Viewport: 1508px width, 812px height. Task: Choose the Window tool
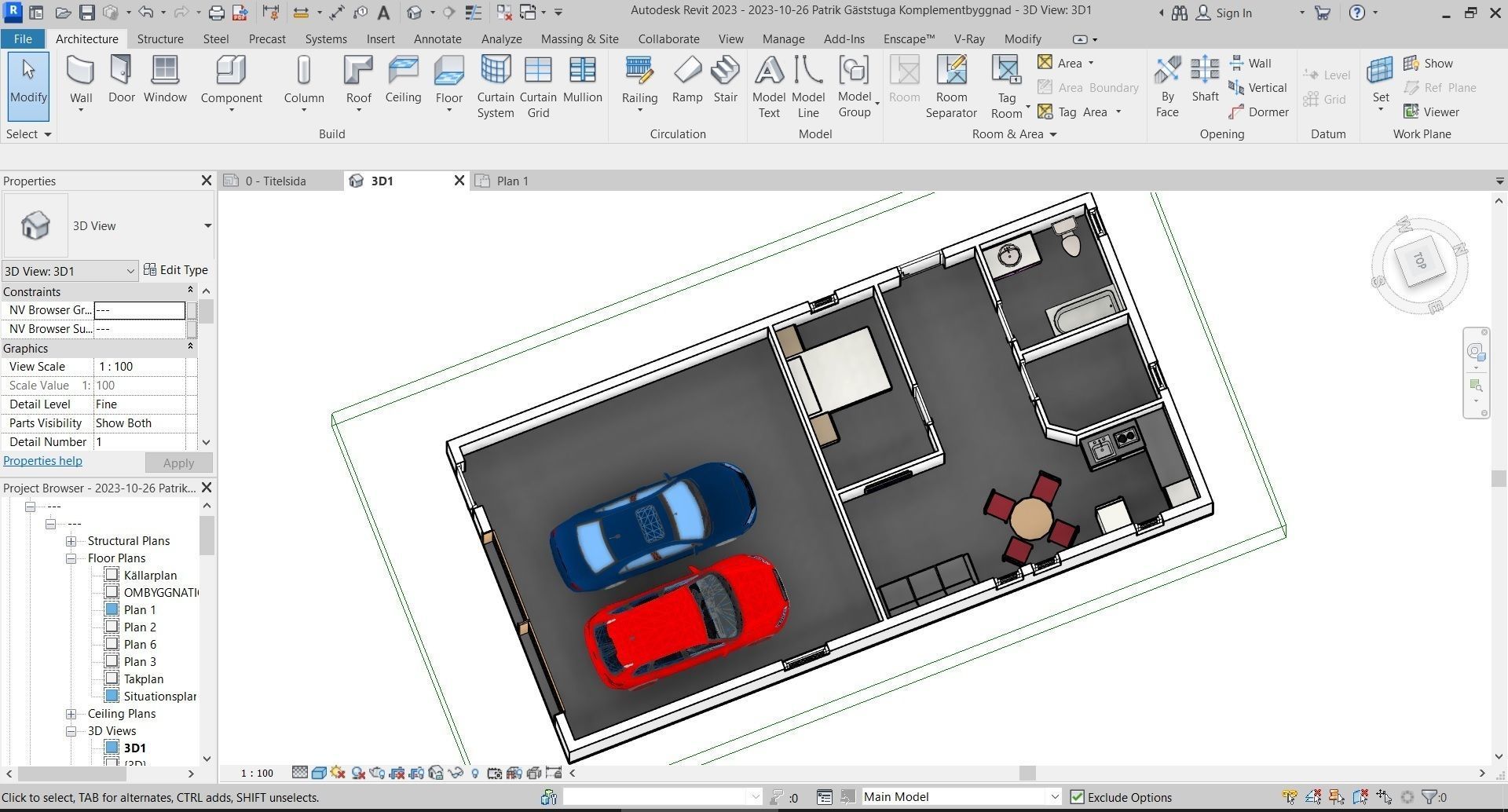[x=165, y=80]
